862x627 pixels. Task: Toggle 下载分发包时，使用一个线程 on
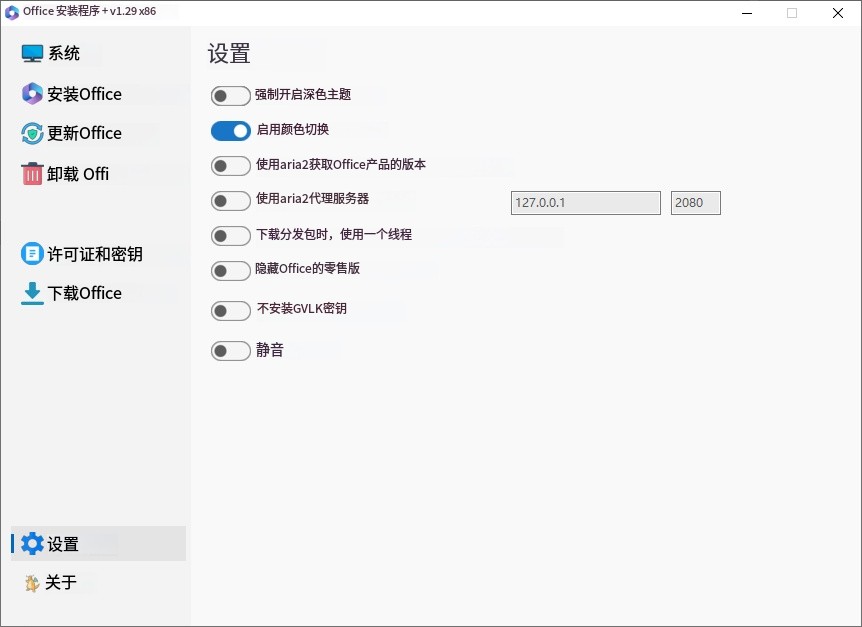(230, 235)
